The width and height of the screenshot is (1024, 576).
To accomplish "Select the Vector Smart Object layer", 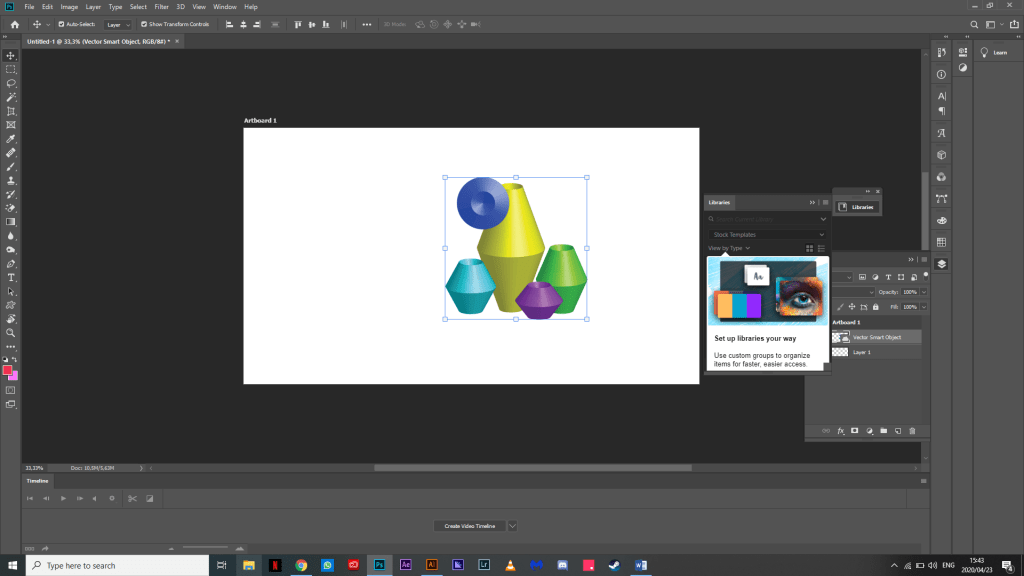I will pos(876,337).
